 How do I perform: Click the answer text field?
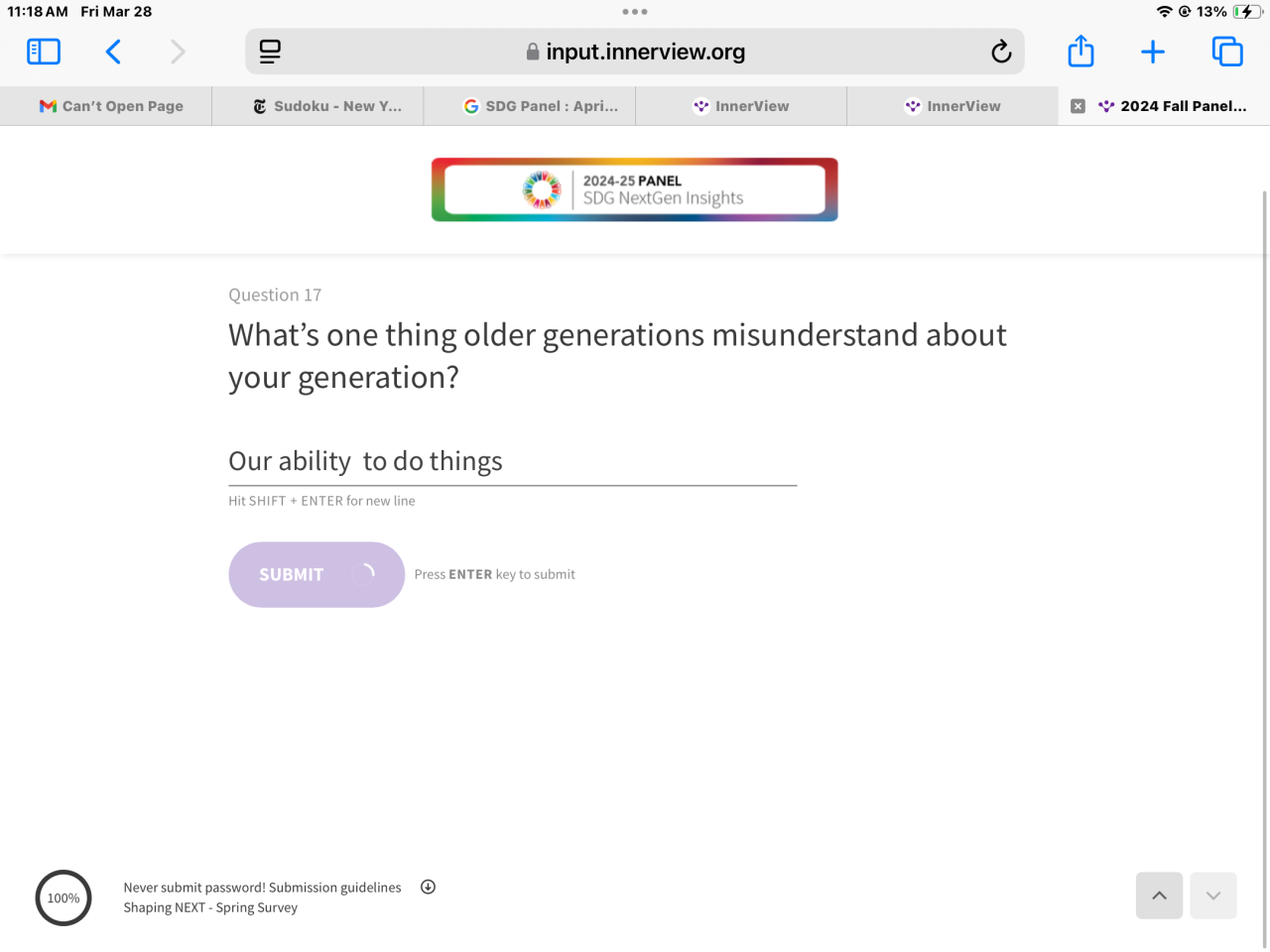click(512, 462)
